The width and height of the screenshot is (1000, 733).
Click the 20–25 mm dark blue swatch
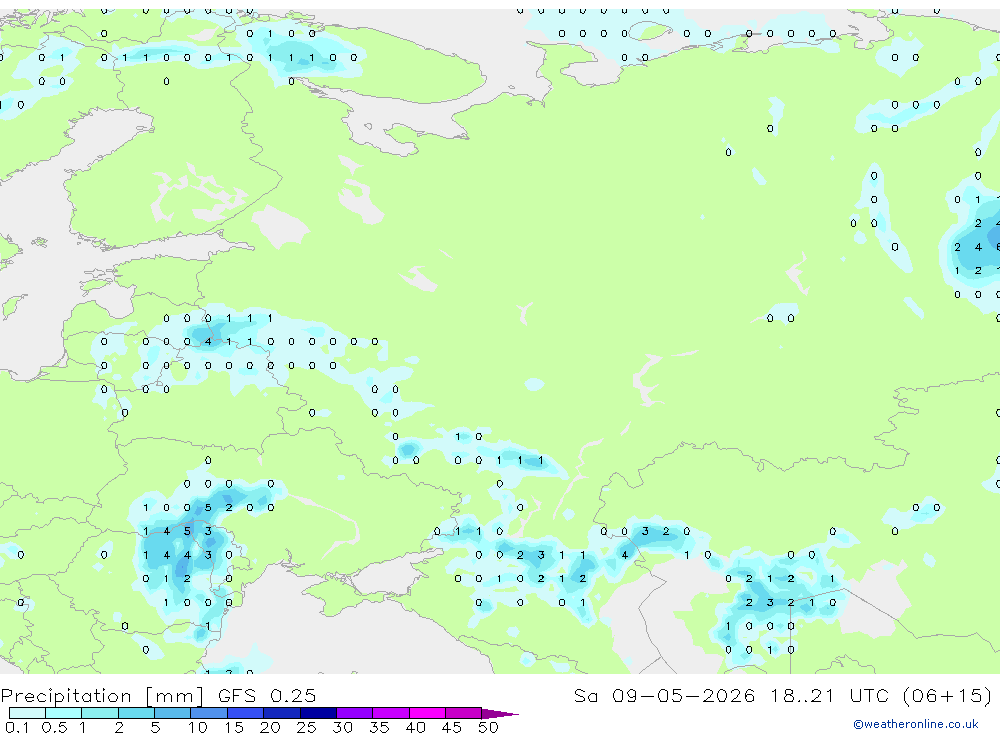pos(282,713)
